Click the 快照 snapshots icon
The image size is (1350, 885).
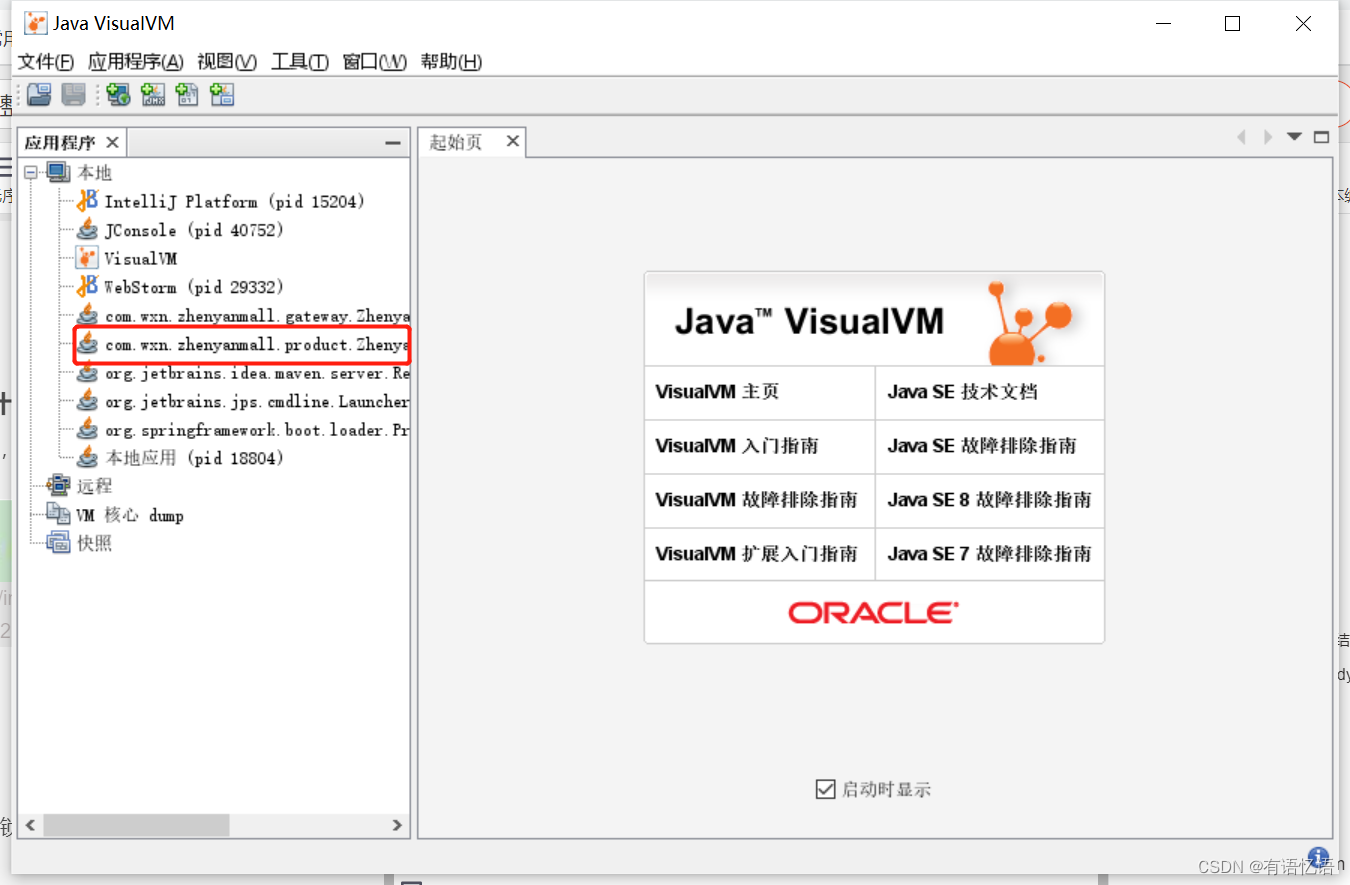tap(59, 543)
